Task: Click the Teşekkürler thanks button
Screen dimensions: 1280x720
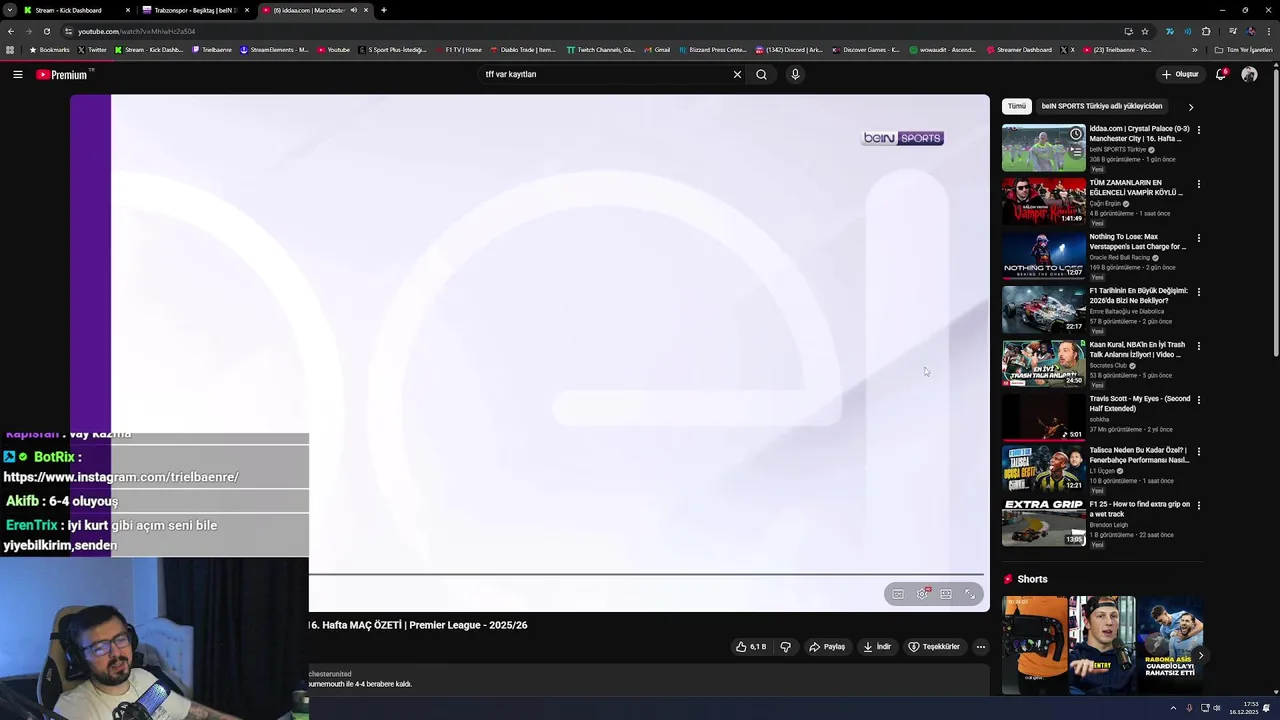Action: 934,647
